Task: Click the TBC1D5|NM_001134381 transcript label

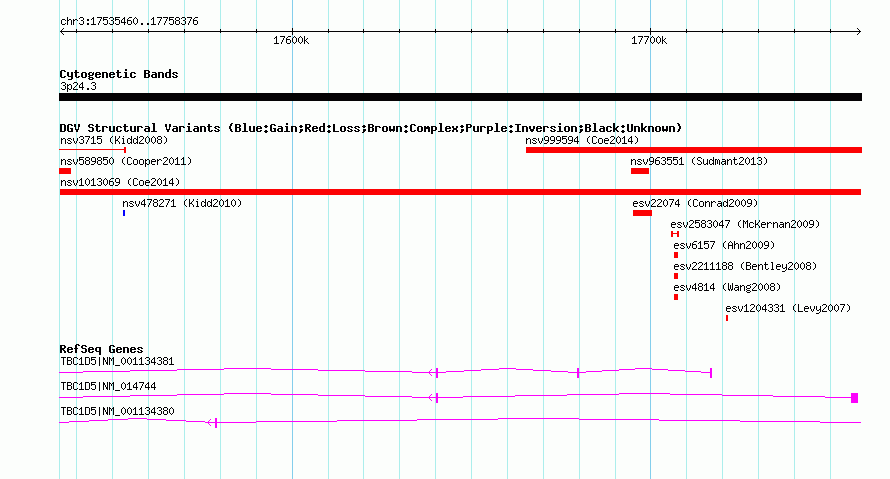Action: point(117,362)
